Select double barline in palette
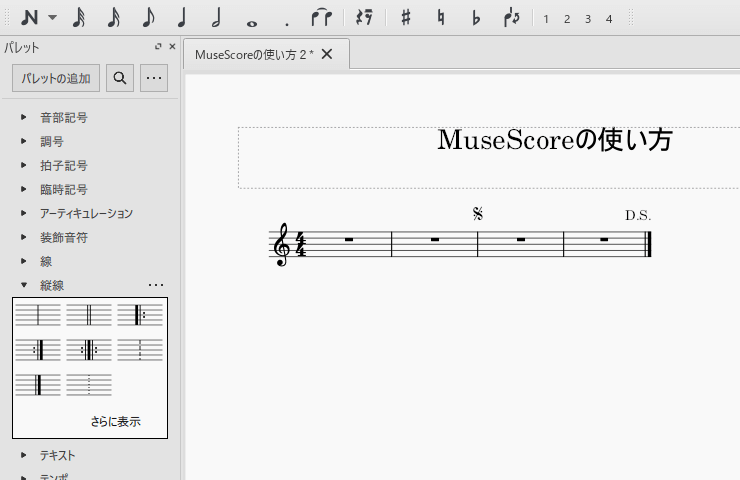This screenshot has width=740, height=480. pos(89,315)
